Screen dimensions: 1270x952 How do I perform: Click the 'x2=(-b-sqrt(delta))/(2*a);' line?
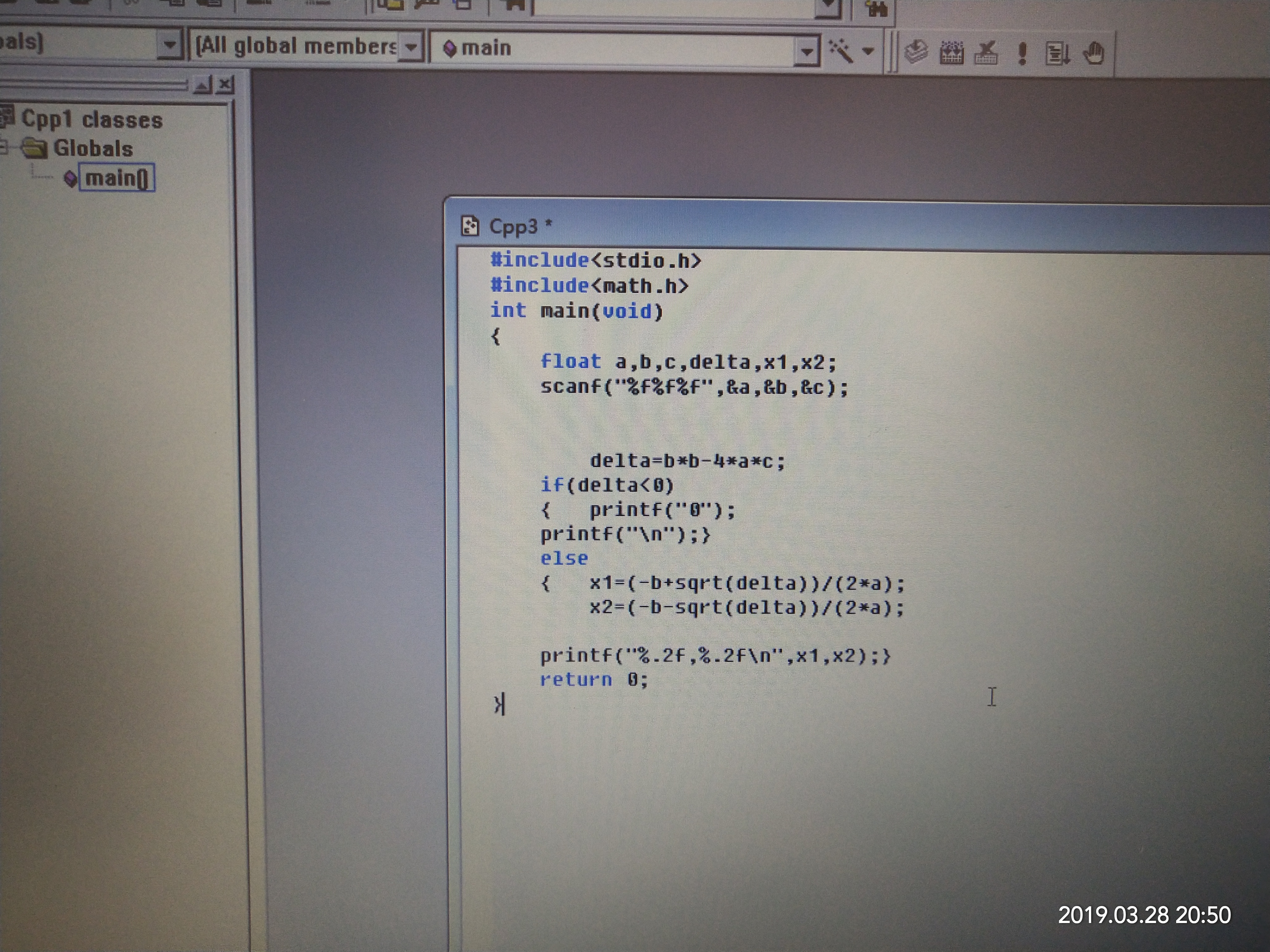coord(747,608)
